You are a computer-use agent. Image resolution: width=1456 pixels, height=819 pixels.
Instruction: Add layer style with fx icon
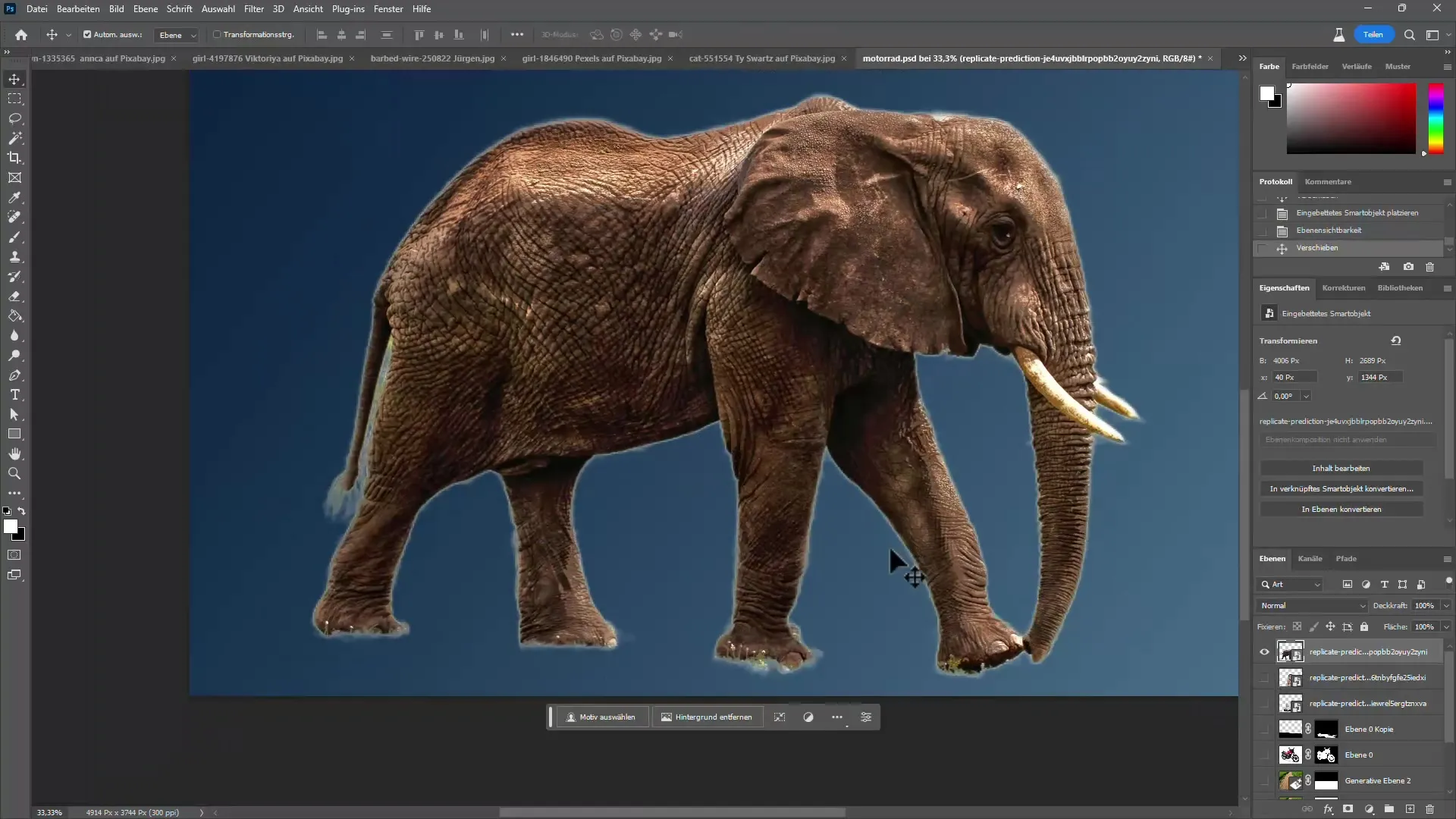click(1329, 809)
